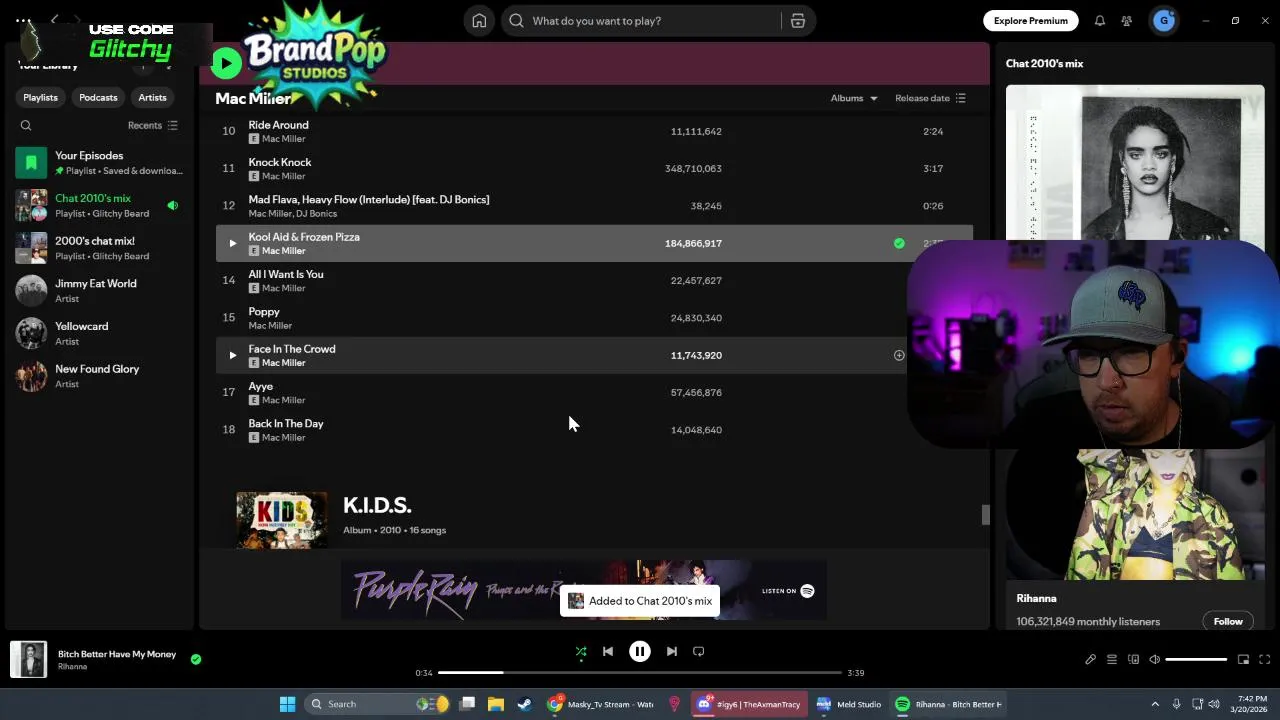Toggle the repeat button

(699, 652)
